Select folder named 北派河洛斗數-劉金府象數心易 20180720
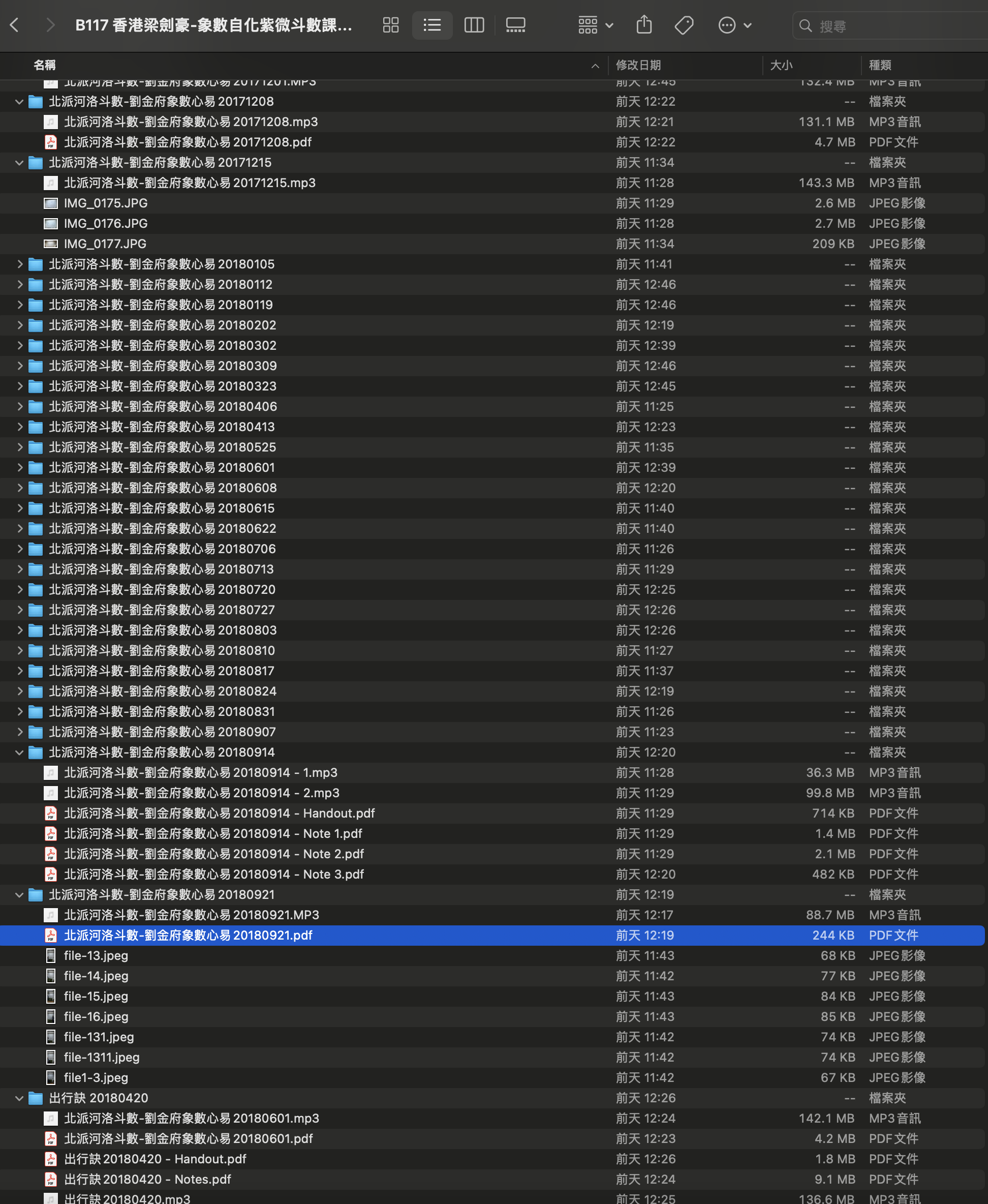The width and height of the screenshot is (988, 1204). 162,590
